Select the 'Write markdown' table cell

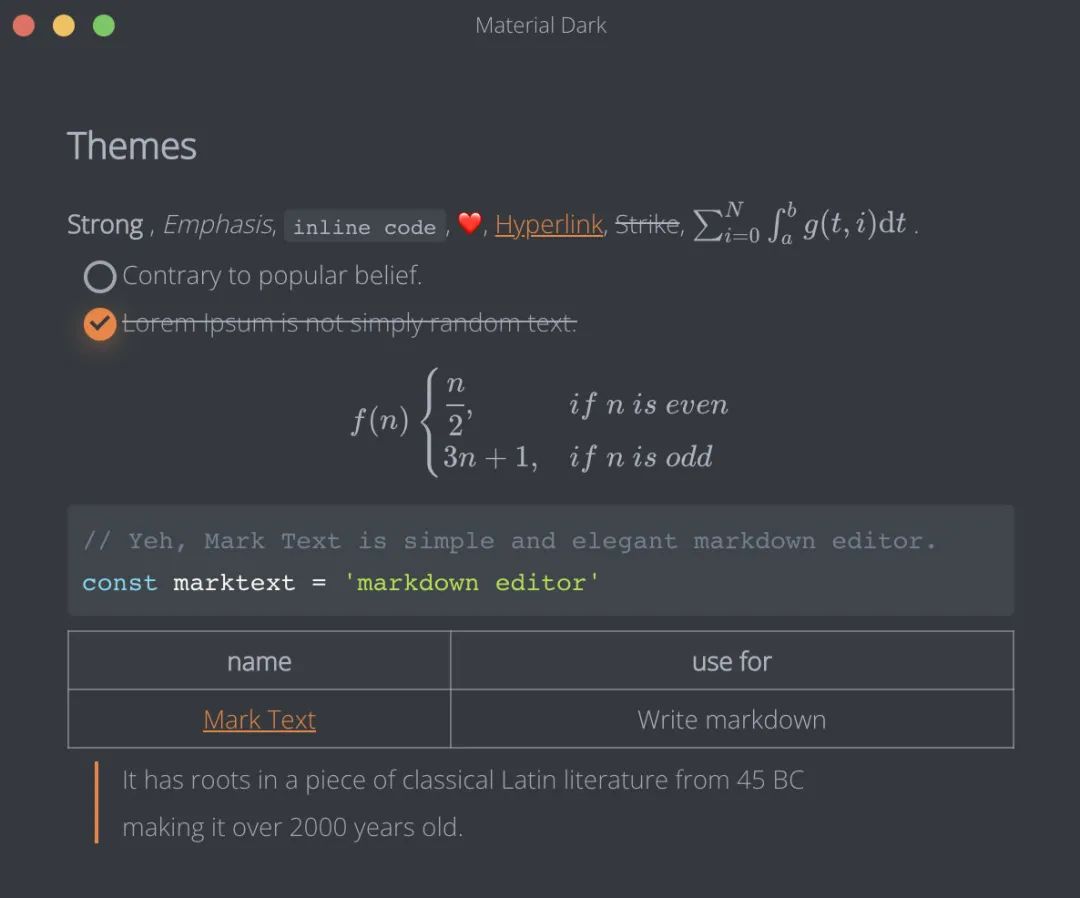[731, 720]
